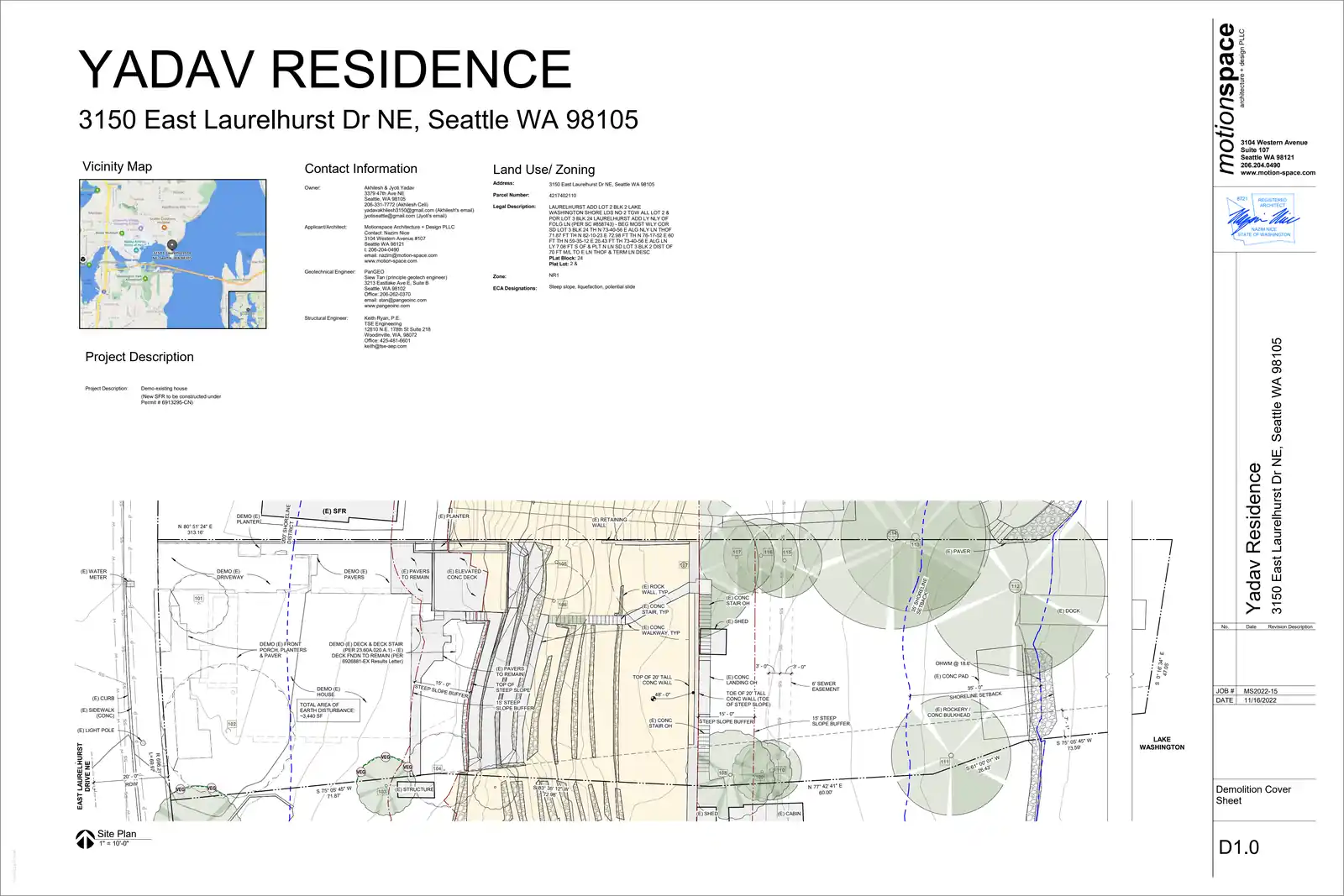
Task: Select parcel number 4217402110
Action: pos(563,196)
